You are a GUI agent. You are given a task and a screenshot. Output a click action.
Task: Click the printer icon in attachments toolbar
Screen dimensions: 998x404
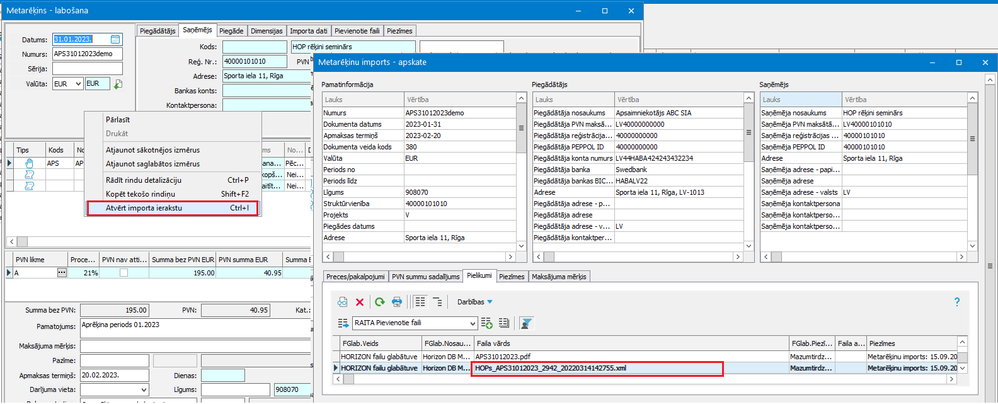(397, 301)
